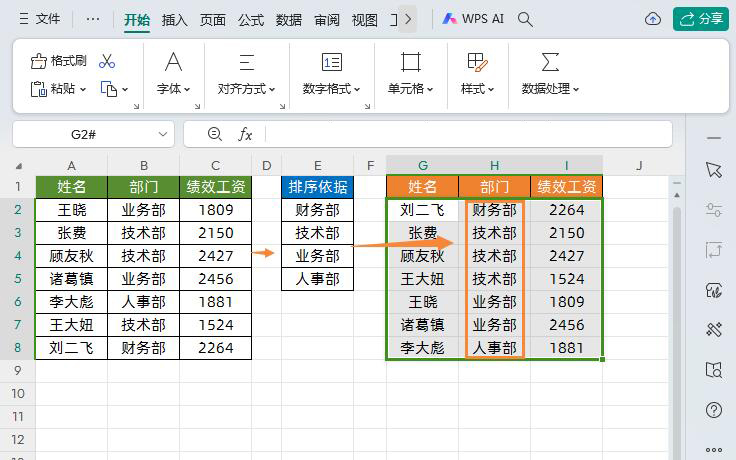Expand the copy dropdown arrow
Viewport: 736px width, 460px height.
pyautogui.click(x=125, y=89)
